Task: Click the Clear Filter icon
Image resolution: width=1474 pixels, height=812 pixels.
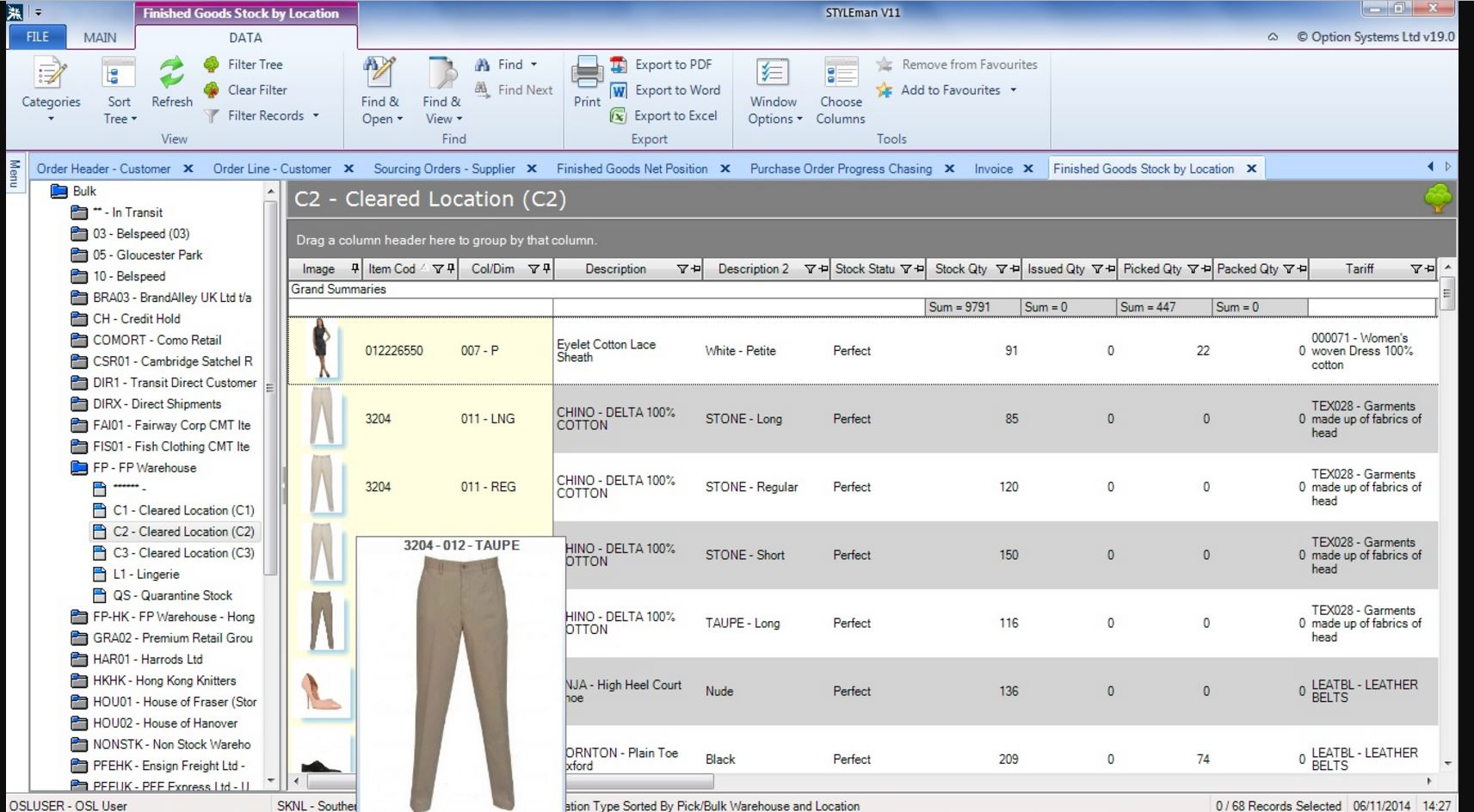Action: [x=212, y=90]
